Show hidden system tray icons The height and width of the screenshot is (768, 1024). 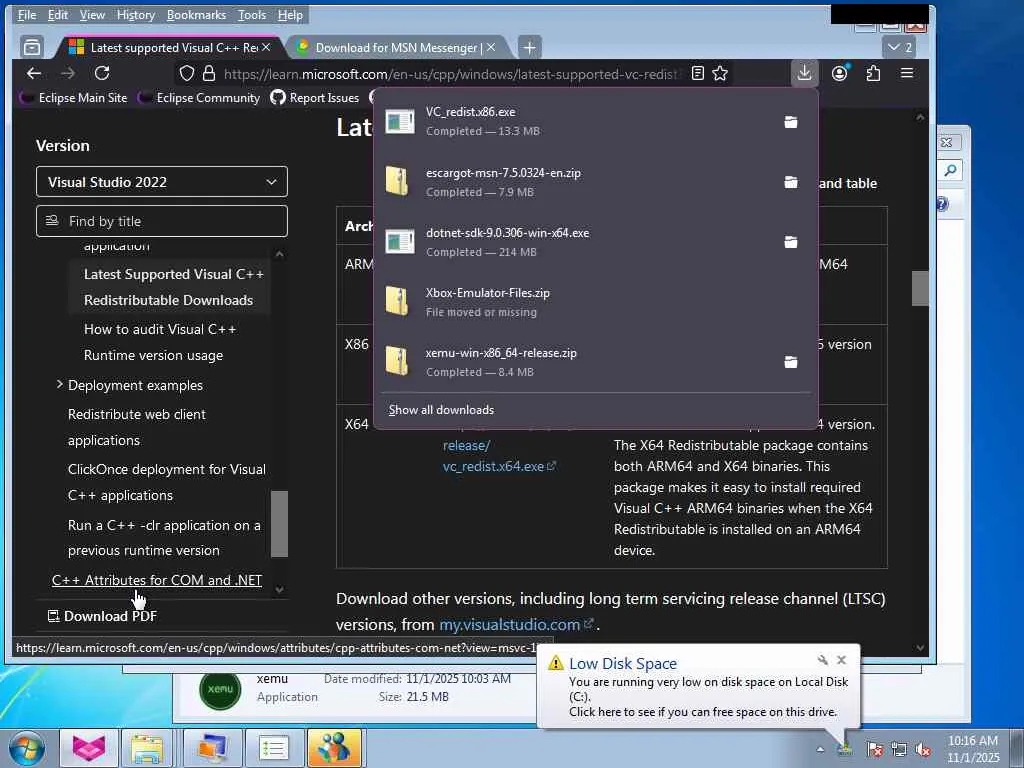point(820,750)
